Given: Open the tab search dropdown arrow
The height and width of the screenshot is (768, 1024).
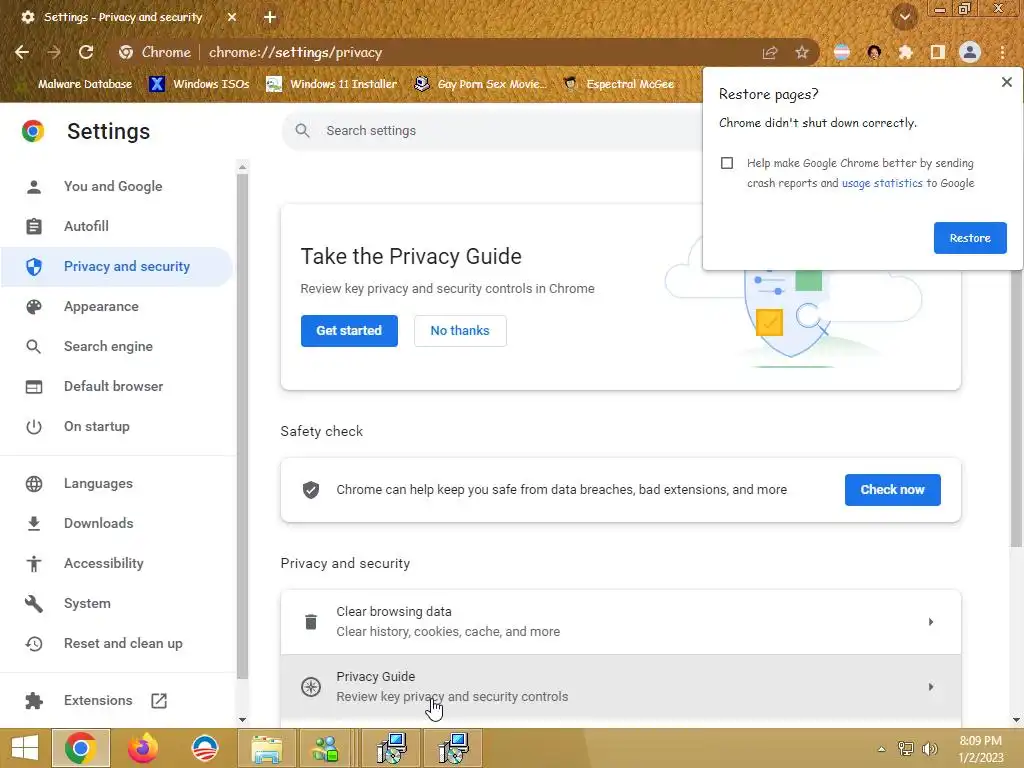Looking at the screenshot, I should coord(905,17).
